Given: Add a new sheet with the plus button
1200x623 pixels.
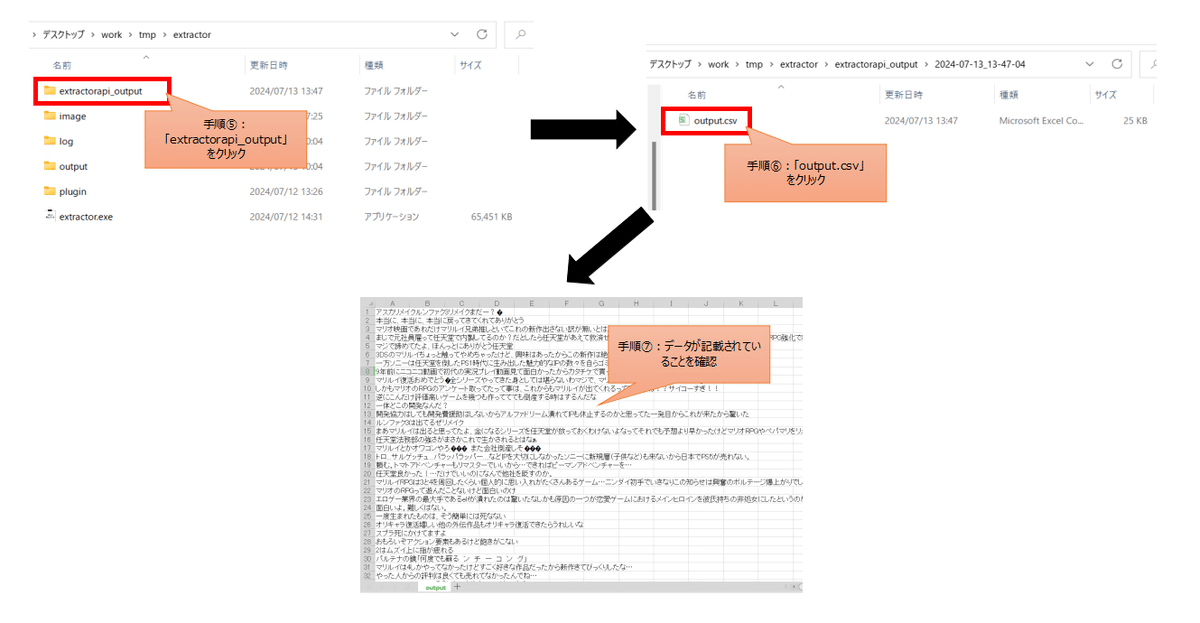Looking at the screenshot, I should pos(459,588).
